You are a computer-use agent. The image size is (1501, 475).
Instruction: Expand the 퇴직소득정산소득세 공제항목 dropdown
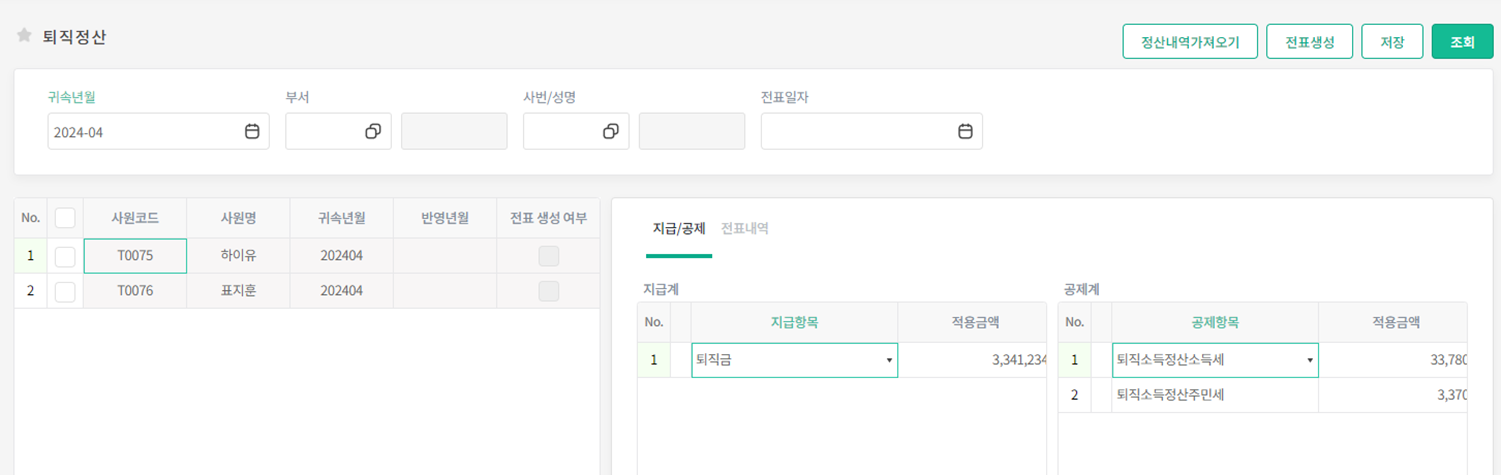(x=1309, y=361)
